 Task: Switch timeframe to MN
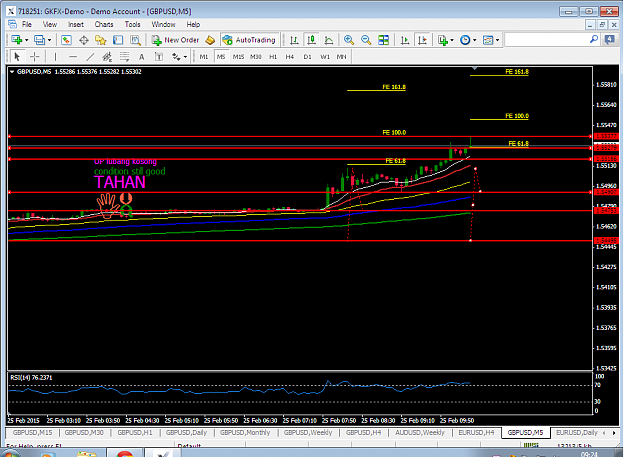pyautogui.click(x=342, y=57)
